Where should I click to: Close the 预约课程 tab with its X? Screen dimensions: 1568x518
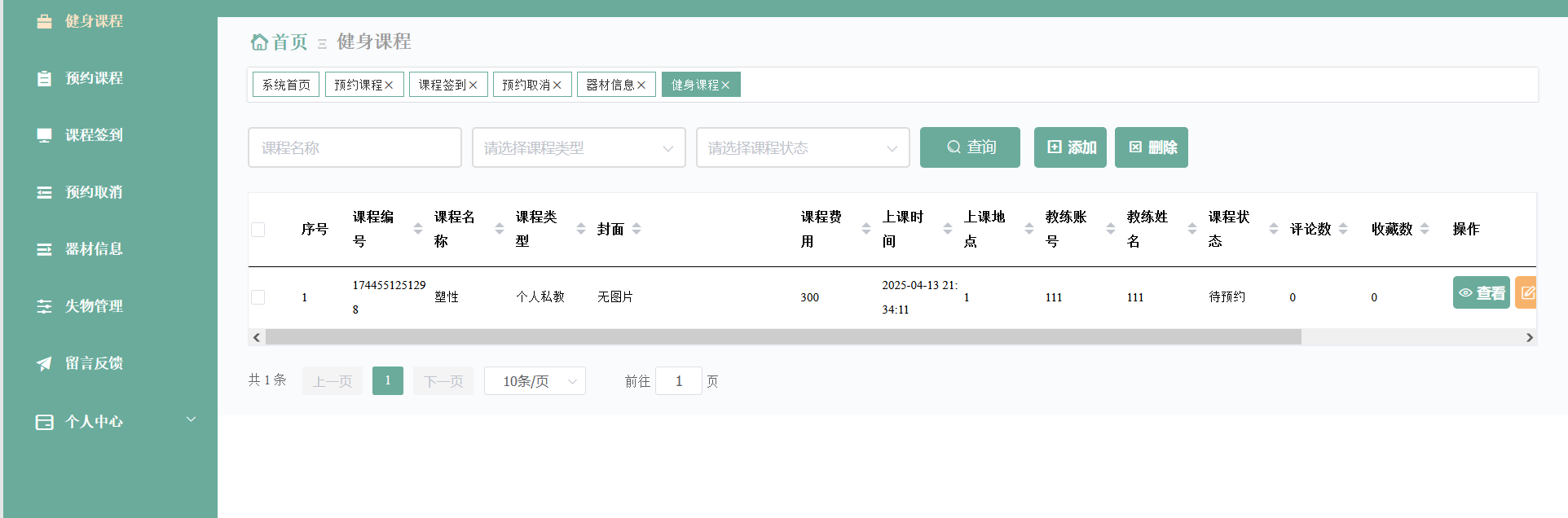click(x=389, y=85)
